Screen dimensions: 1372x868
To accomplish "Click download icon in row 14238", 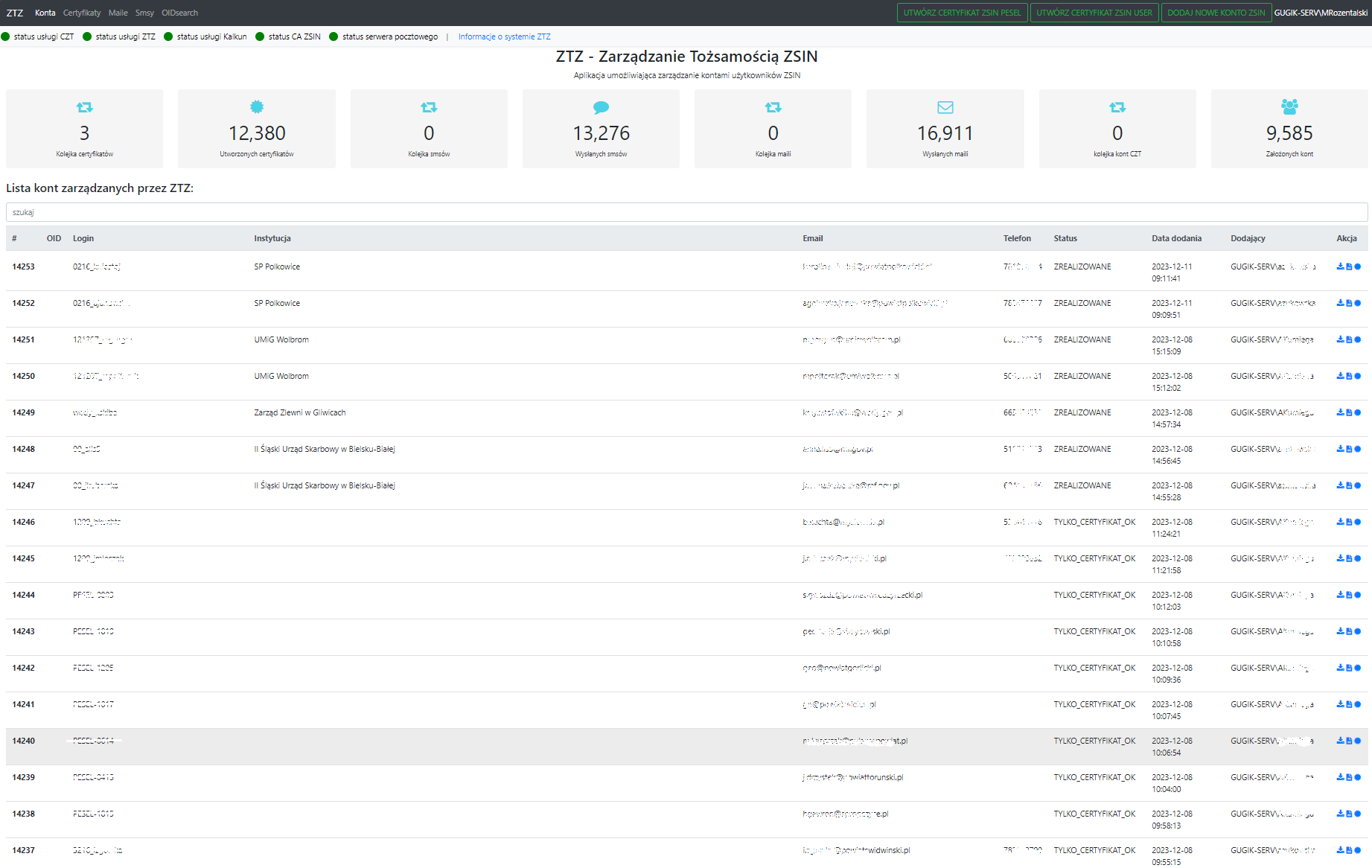I will [1340, 814].
